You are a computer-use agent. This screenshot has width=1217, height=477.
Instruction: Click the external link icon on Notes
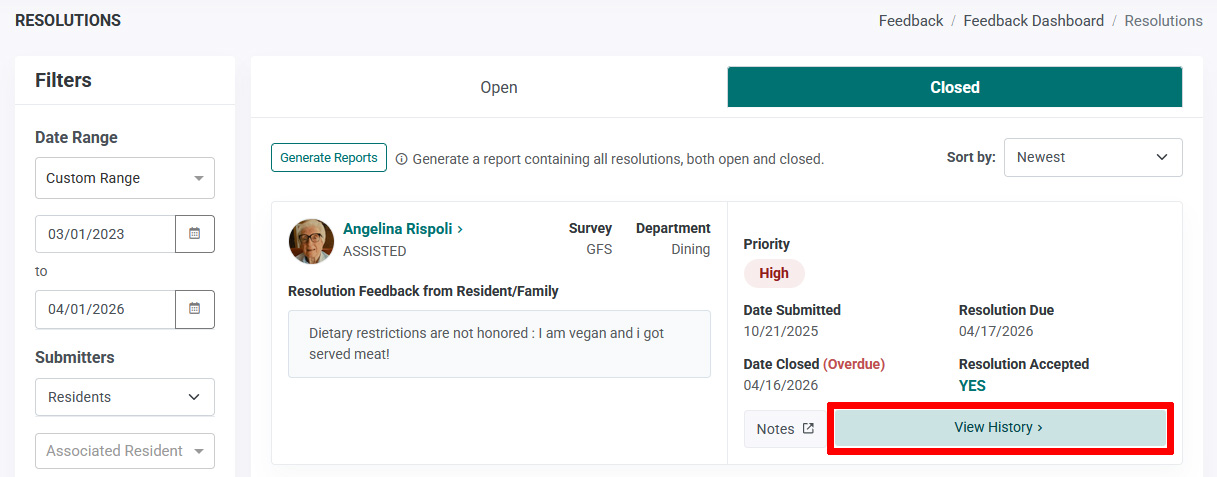coord(808,429)
